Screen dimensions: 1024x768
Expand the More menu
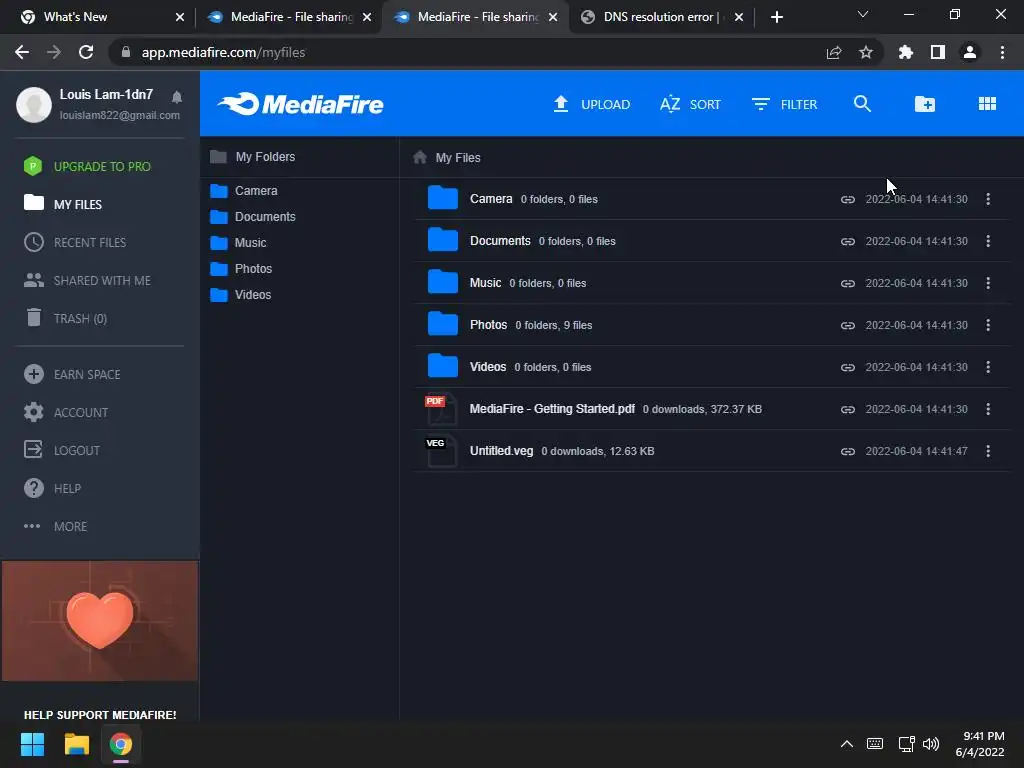point(56,526)
